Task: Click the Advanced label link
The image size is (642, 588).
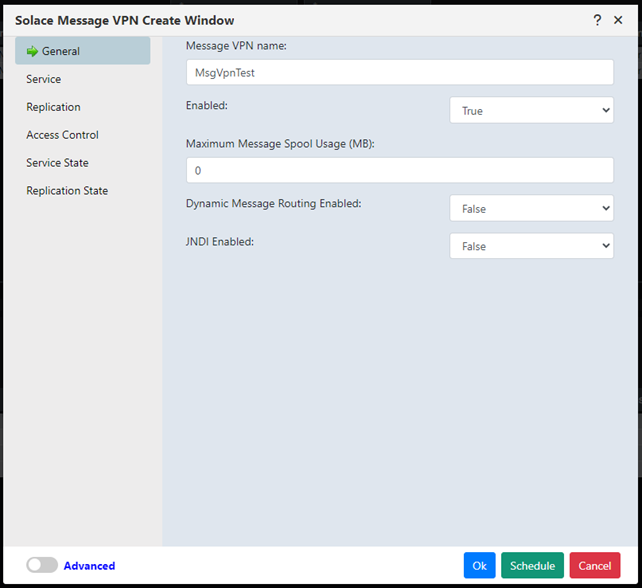Action: 89,565
